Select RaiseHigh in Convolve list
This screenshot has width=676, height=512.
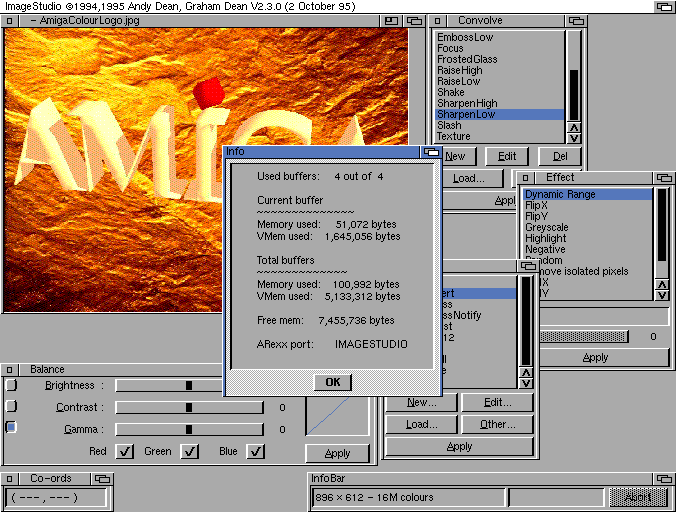tap(499, 70)
